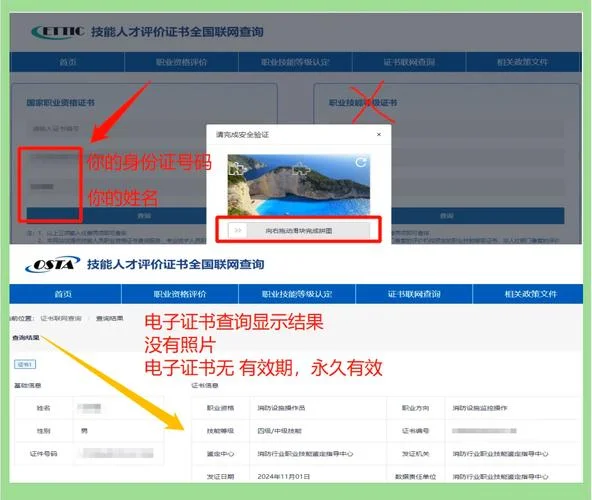Click the captcha slider handle with arrows

coord(238,230)
